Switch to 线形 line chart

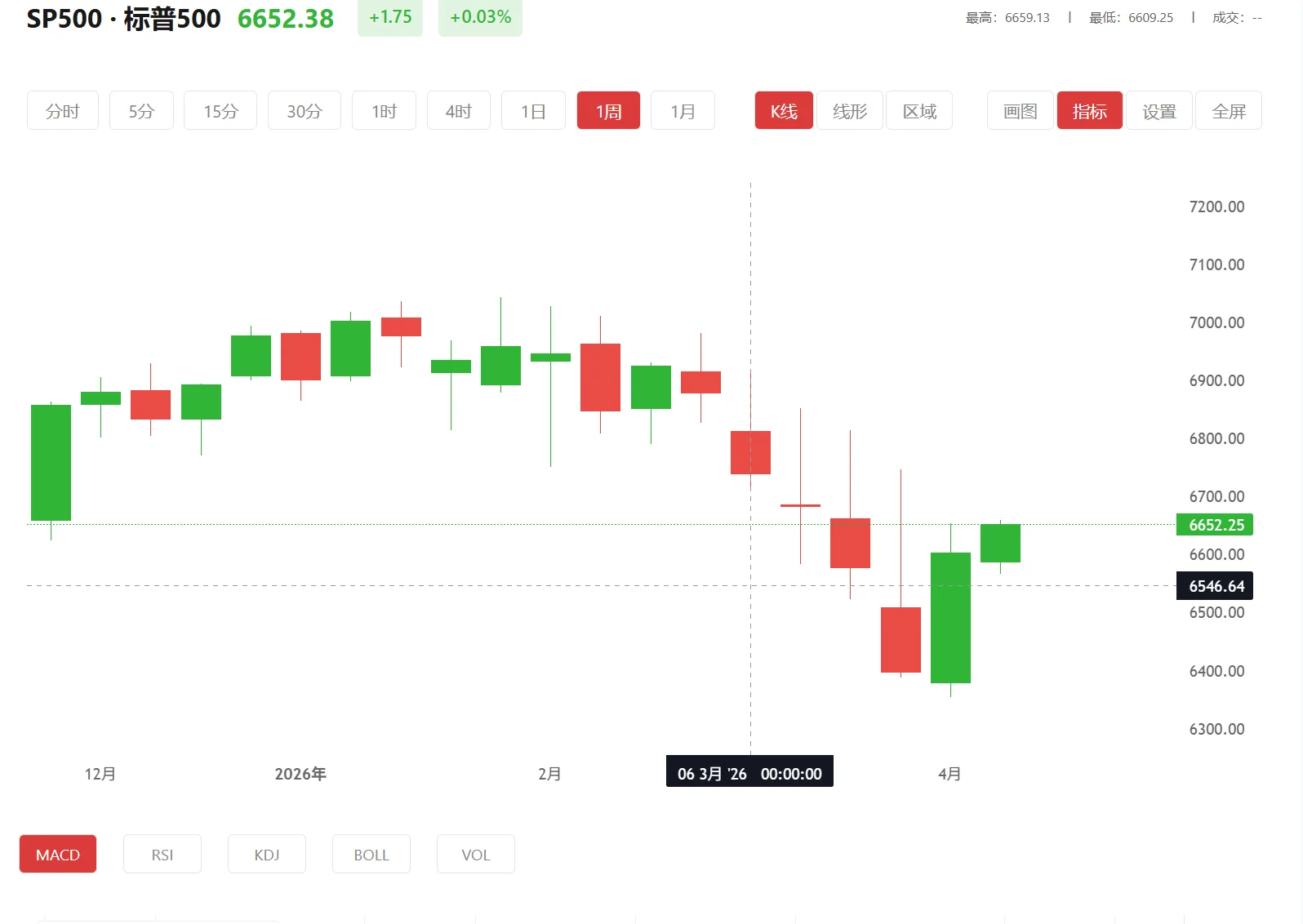coord(850,111)
